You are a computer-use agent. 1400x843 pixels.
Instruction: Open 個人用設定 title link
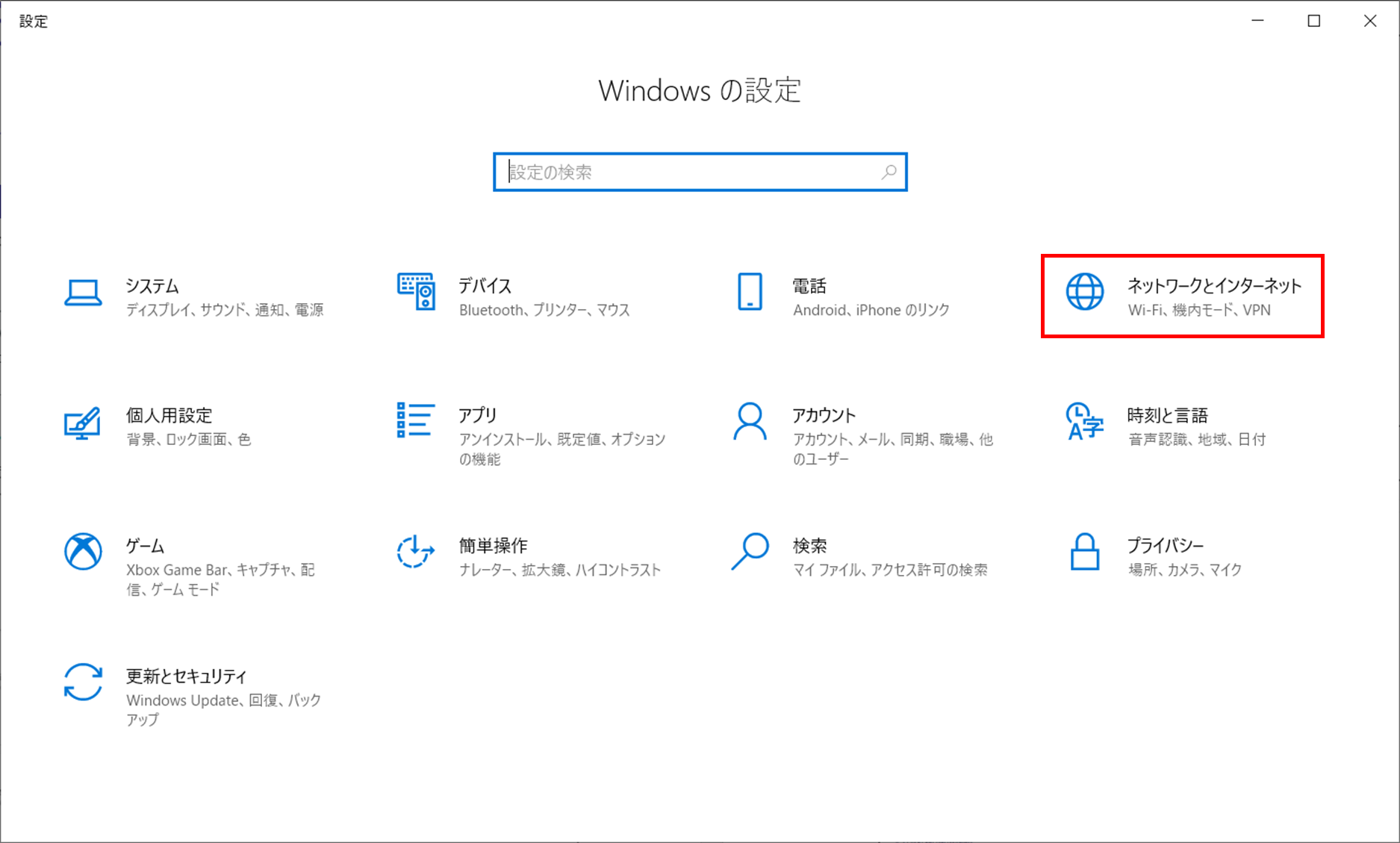(x=169, y=415)
